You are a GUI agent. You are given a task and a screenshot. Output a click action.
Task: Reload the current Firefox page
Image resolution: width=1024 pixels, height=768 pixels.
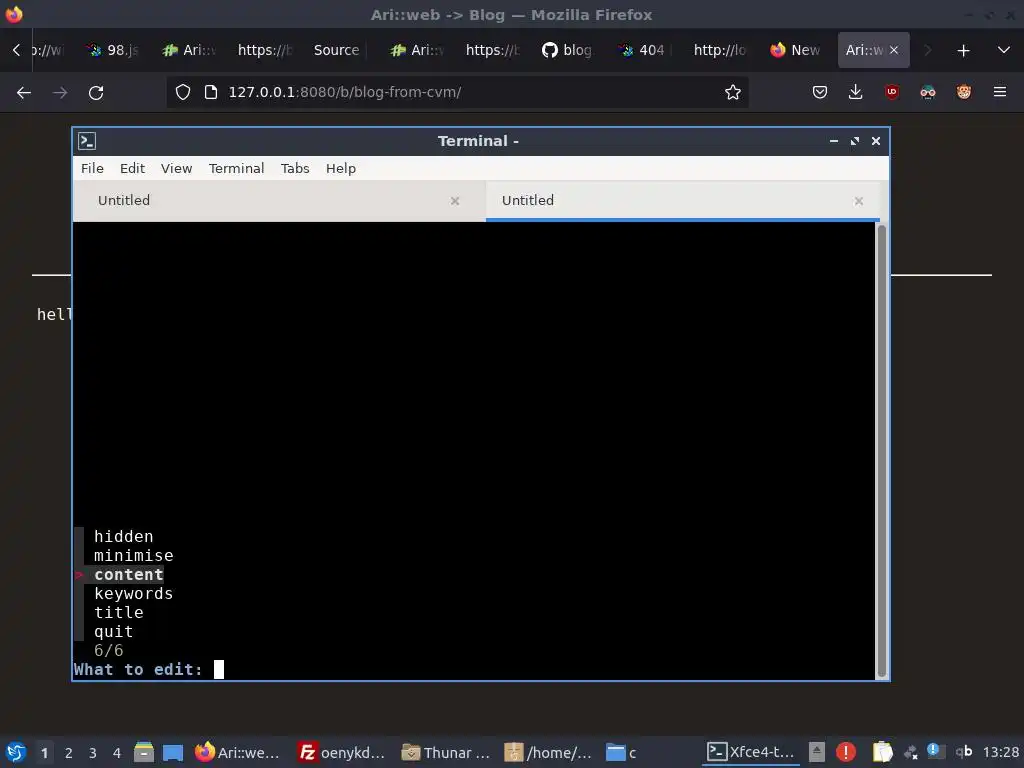coord(96,93)
